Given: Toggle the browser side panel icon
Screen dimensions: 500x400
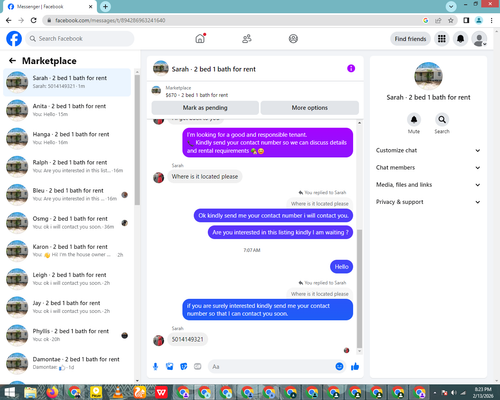Looking at the screenshot, I should 466,20.
